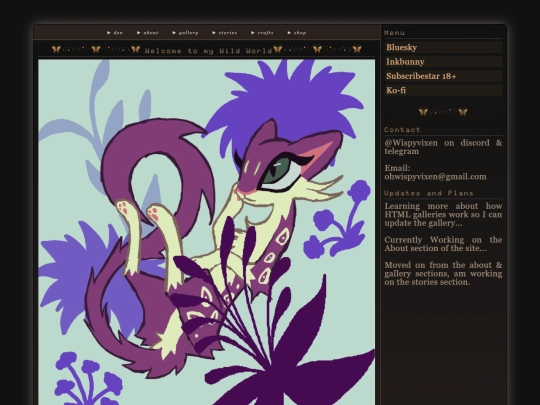
Task: Click the arrow icon beside shop
Action: (289, 33)
